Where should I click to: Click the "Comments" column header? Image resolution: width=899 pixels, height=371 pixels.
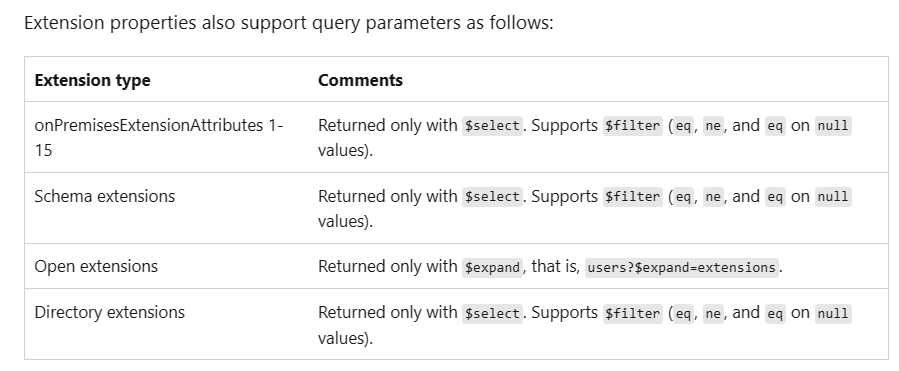(360, 80)
